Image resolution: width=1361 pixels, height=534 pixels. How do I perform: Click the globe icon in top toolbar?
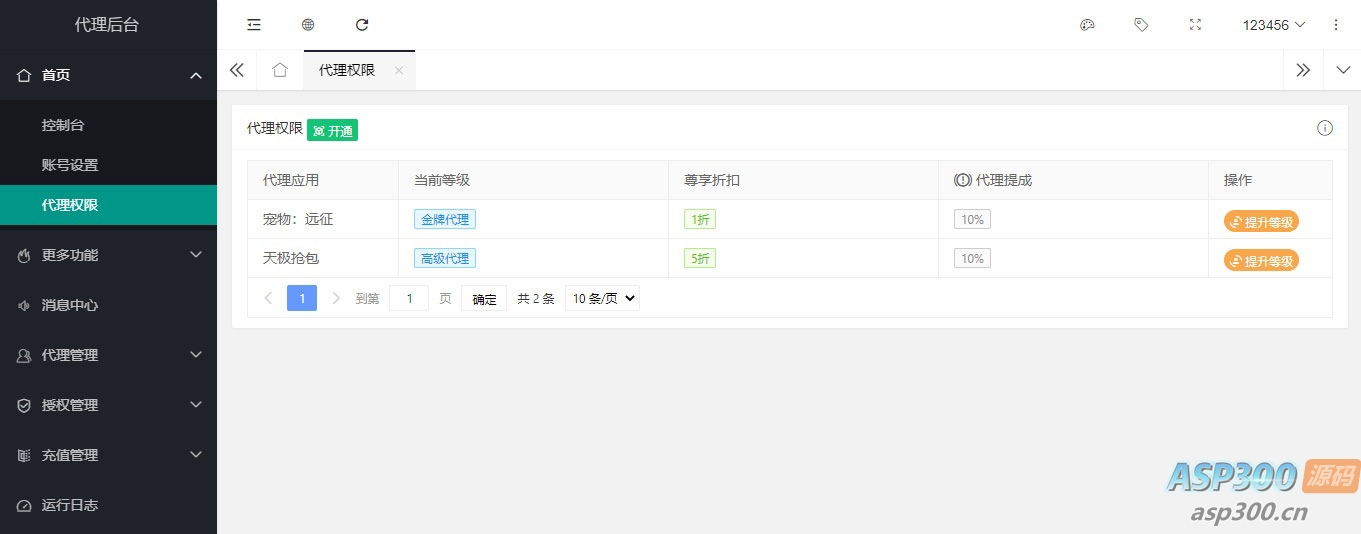click(x=308, y=25)
